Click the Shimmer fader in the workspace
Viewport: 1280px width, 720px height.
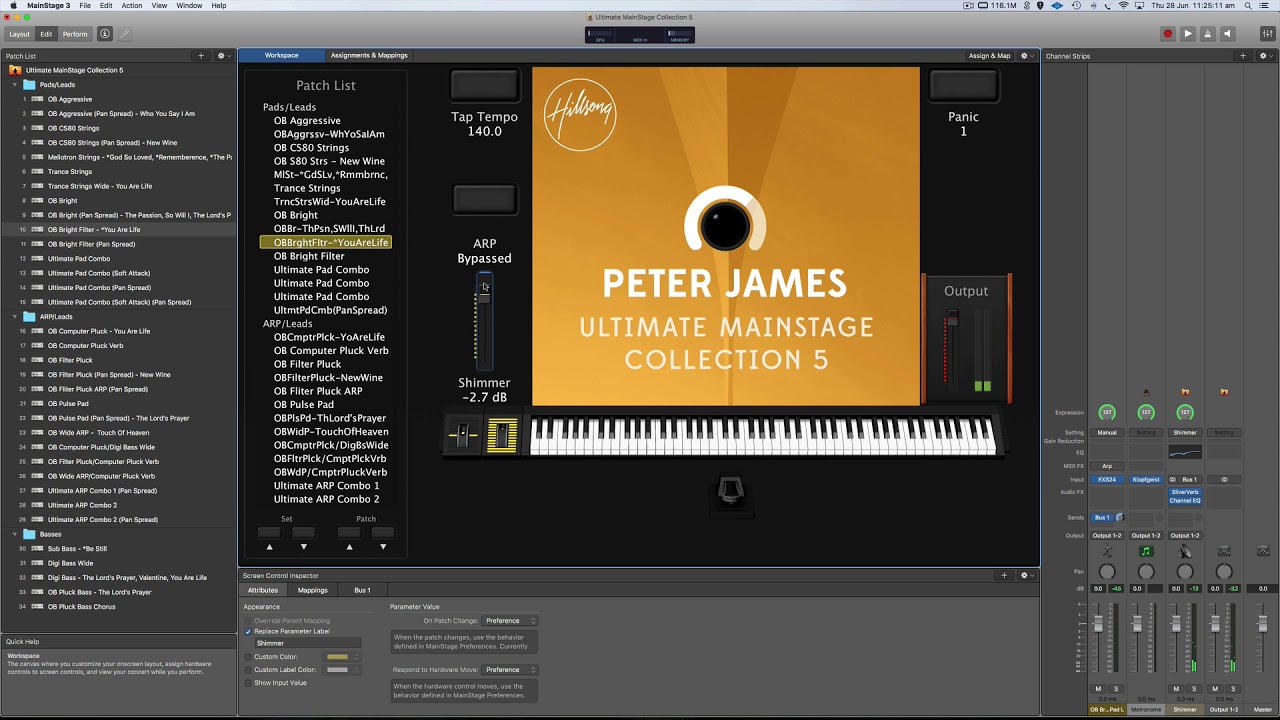click(x=484, y=322)
